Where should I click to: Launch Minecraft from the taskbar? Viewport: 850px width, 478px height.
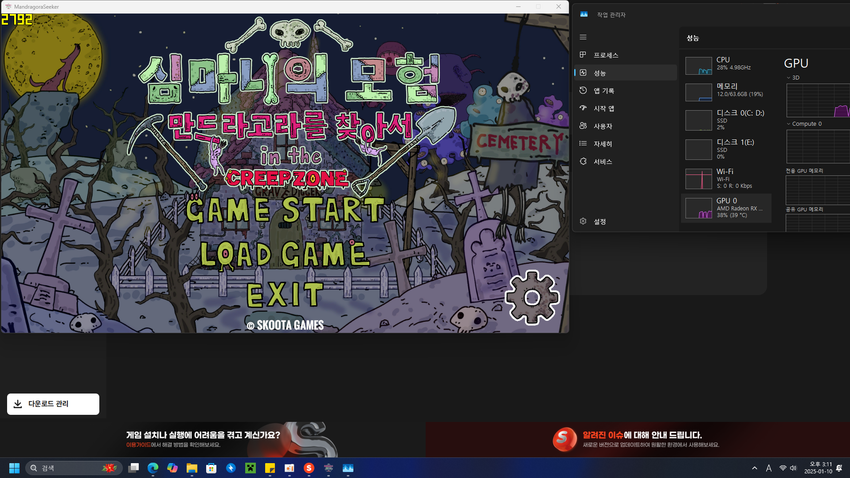point(250,468)
